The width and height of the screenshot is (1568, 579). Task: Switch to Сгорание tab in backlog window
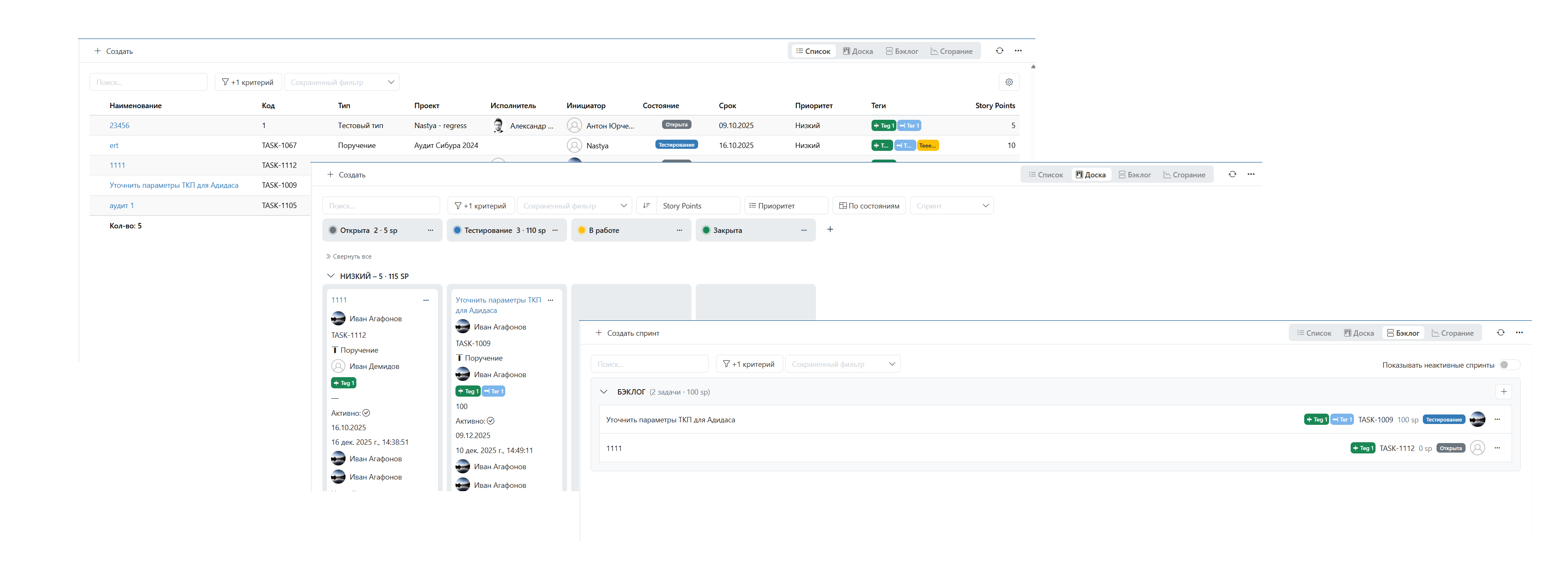tap(1452, 333)
